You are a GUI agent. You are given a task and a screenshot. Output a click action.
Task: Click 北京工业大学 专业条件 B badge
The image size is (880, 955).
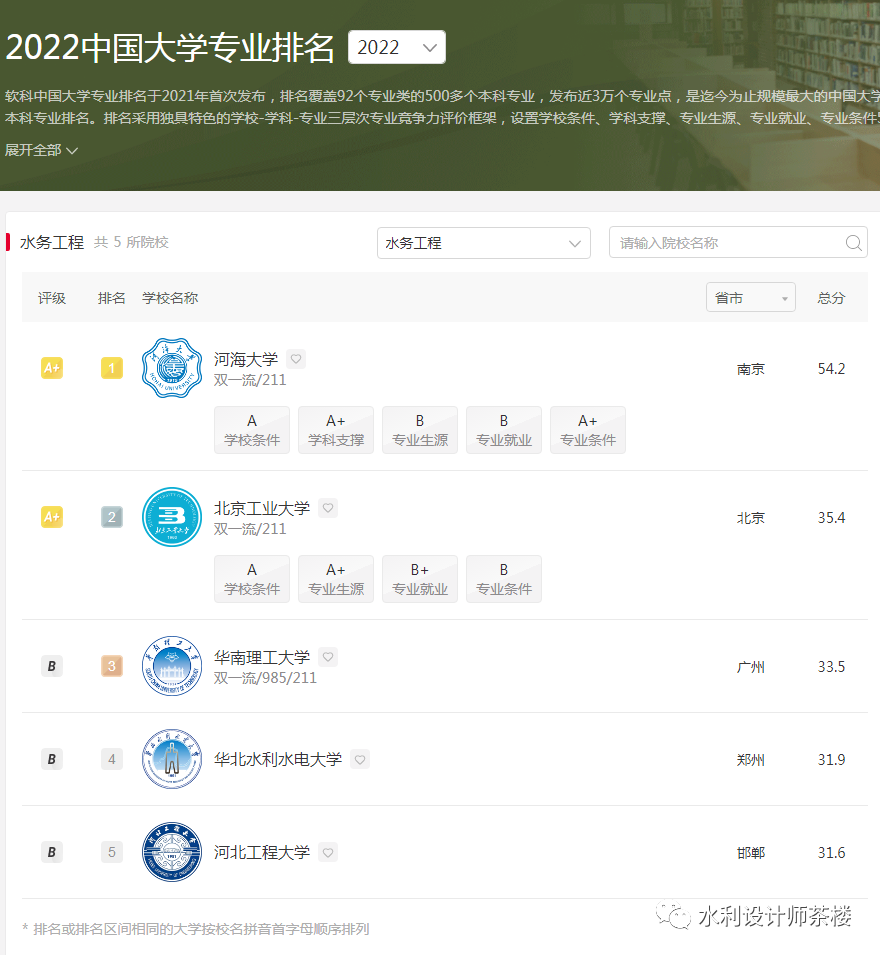(x=504, y=579)
